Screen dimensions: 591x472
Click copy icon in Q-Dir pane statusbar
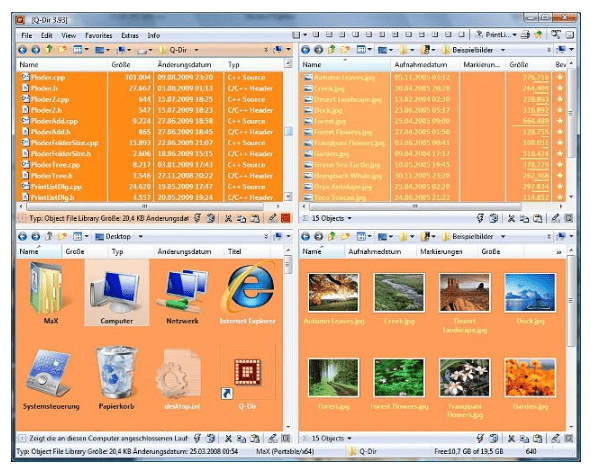tap(241, 218)
